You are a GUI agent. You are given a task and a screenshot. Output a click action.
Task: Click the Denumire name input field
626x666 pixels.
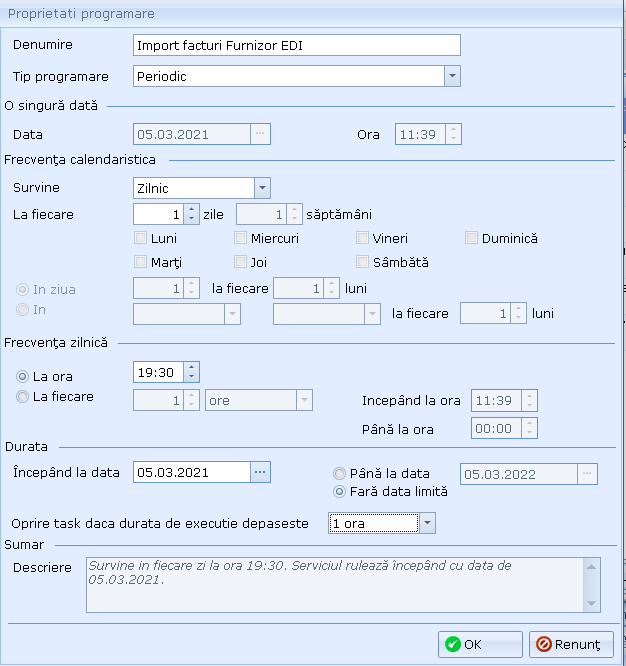[296, 45]
